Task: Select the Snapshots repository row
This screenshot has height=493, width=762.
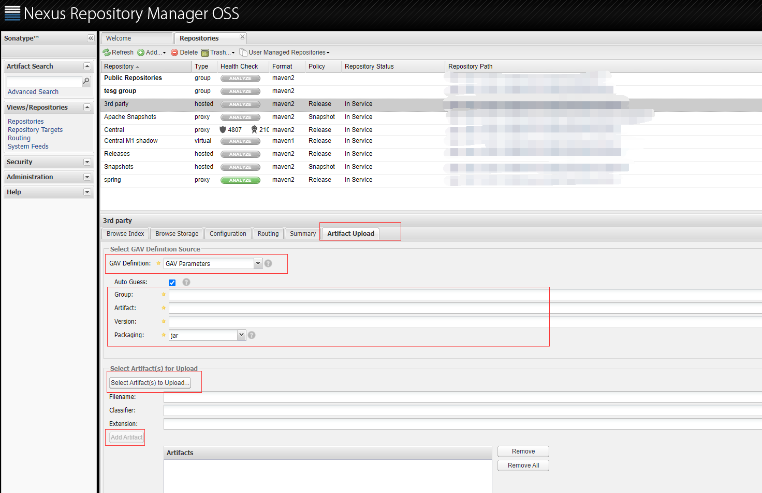Action: coord(431,167)
